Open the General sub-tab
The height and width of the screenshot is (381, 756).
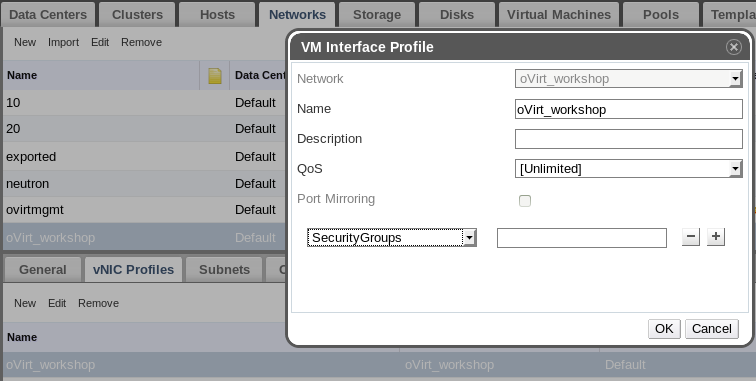[42, 269]
